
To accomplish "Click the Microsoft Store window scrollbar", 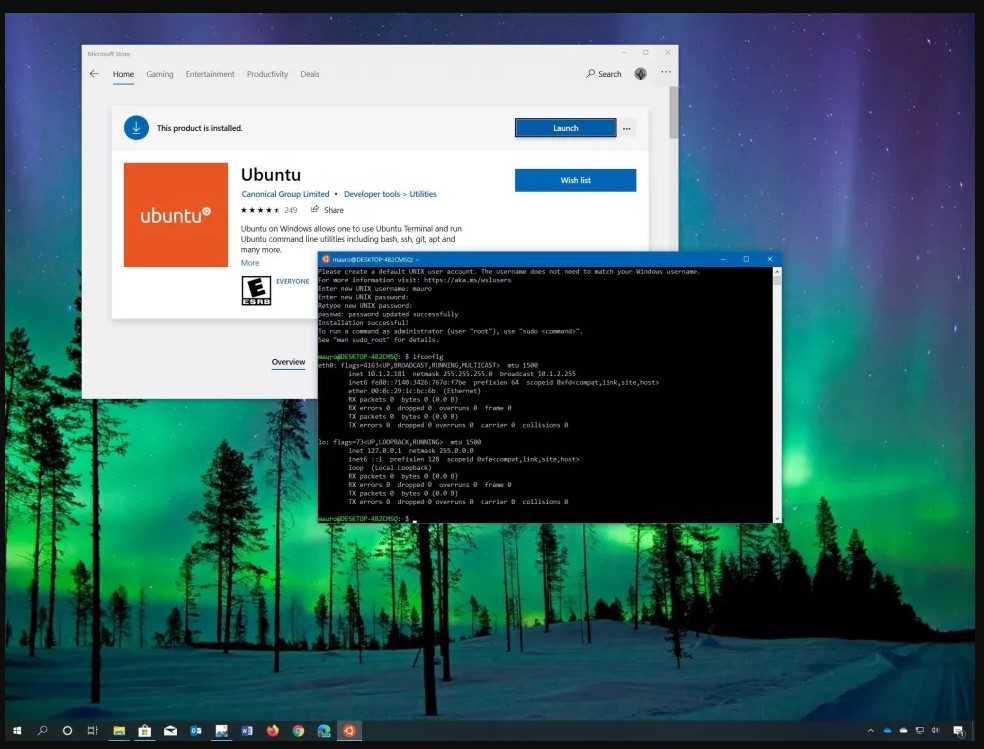I will 673,113.
